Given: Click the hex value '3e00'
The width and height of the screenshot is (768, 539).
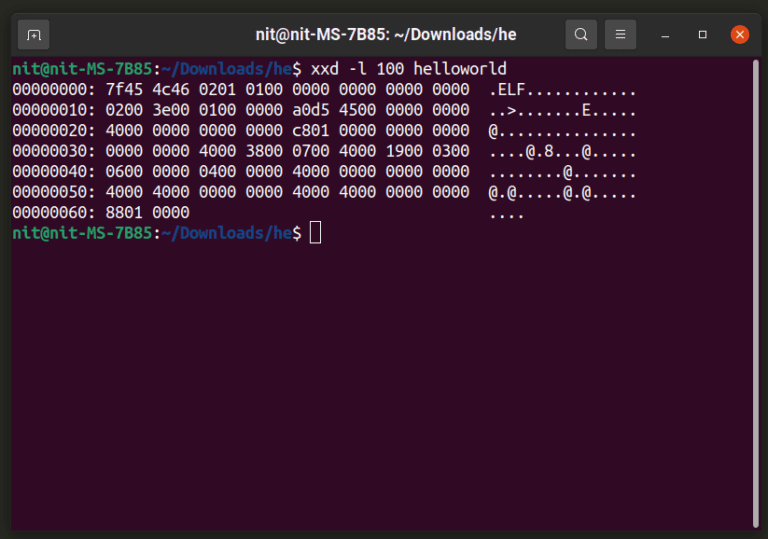Looking at the screenshot, I should coord(170,110).
